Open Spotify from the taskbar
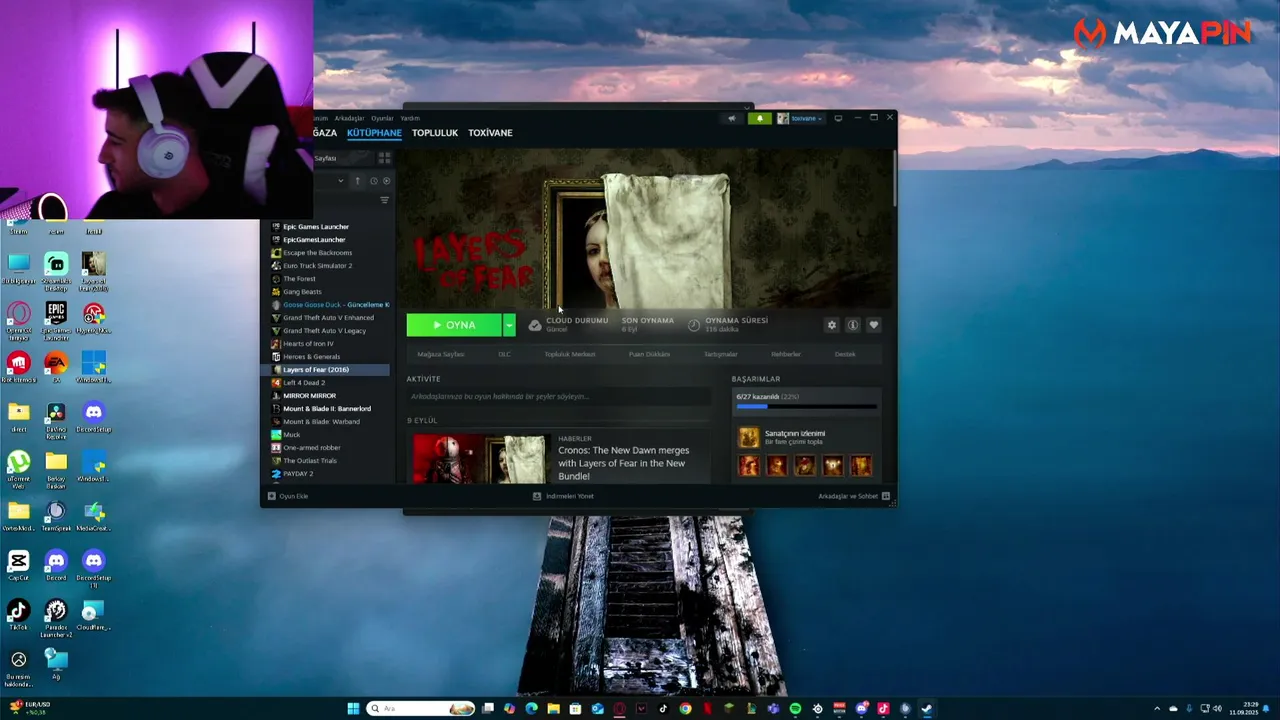 click(x=795, y=709)
